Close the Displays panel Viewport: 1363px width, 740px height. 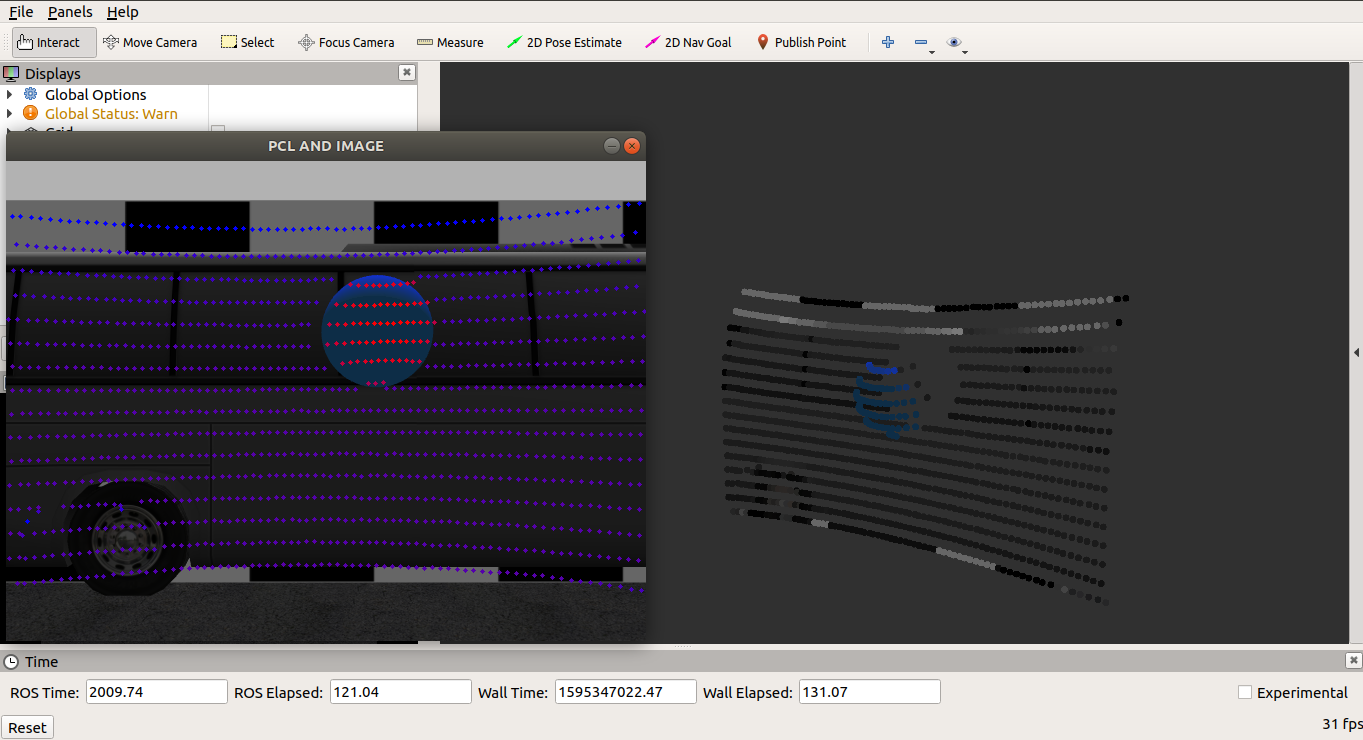pyautogui.click(x=406, y=72)
